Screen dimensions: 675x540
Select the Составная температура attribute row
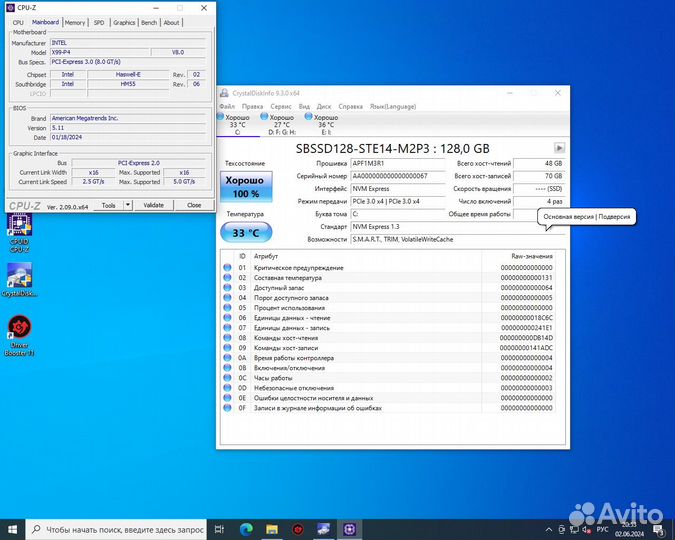(x=387, y=278)
